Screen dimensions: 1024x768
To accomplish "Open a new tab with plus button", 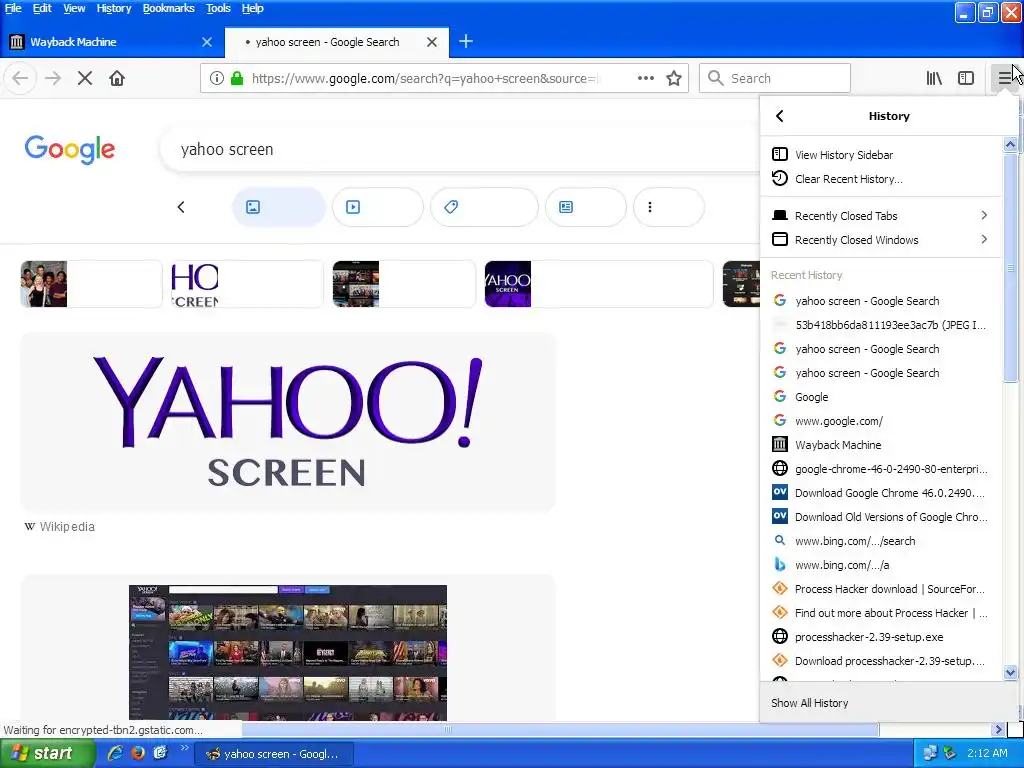I will [466, 42].
